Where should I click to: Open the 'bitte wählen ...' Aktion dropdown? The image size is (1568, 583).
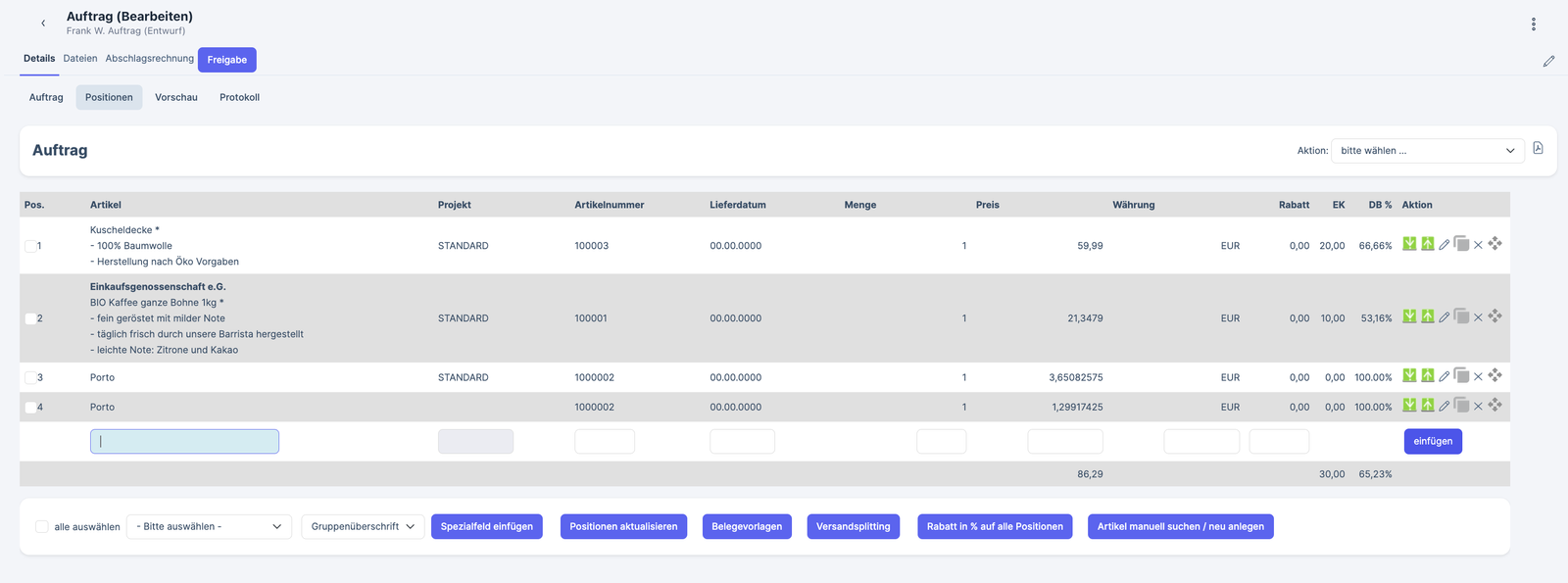[1427, 151]
